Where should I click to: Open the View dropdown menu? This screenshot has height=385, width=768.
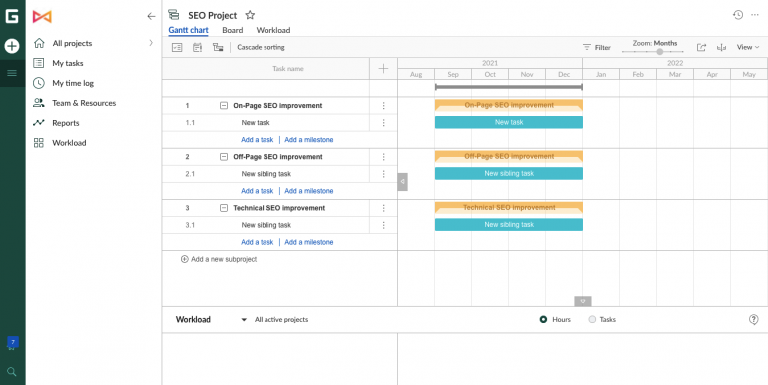click(748, 48)
